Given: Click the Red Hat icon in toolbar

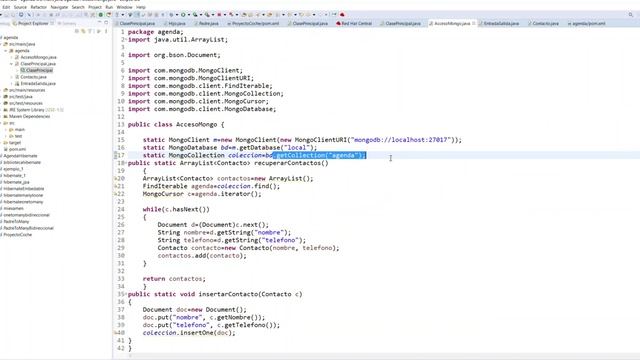Looking at the screenshot, I should coord(342,15).
